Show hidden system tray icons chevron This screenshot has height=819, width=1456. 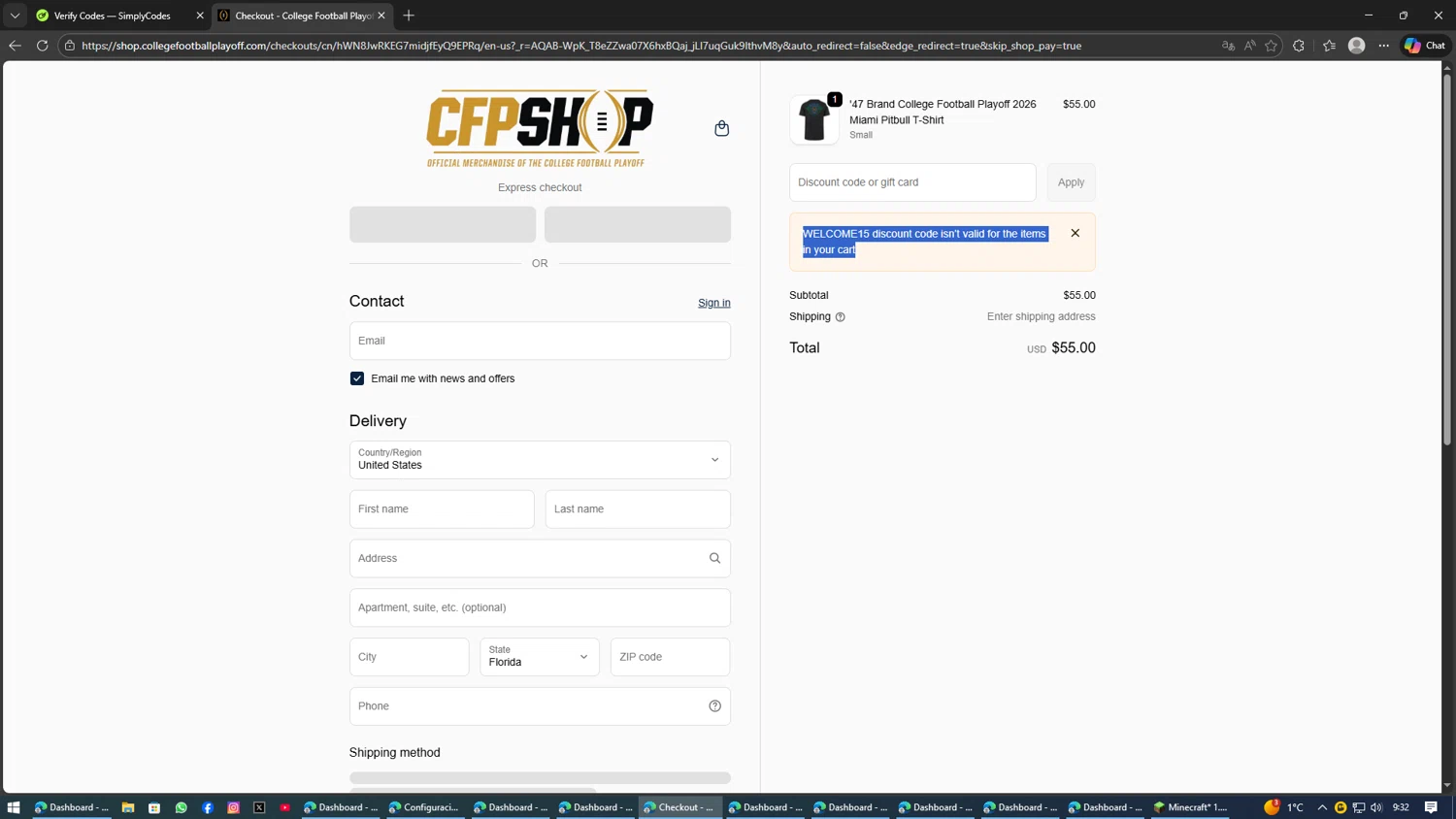tap(1322, 807)
